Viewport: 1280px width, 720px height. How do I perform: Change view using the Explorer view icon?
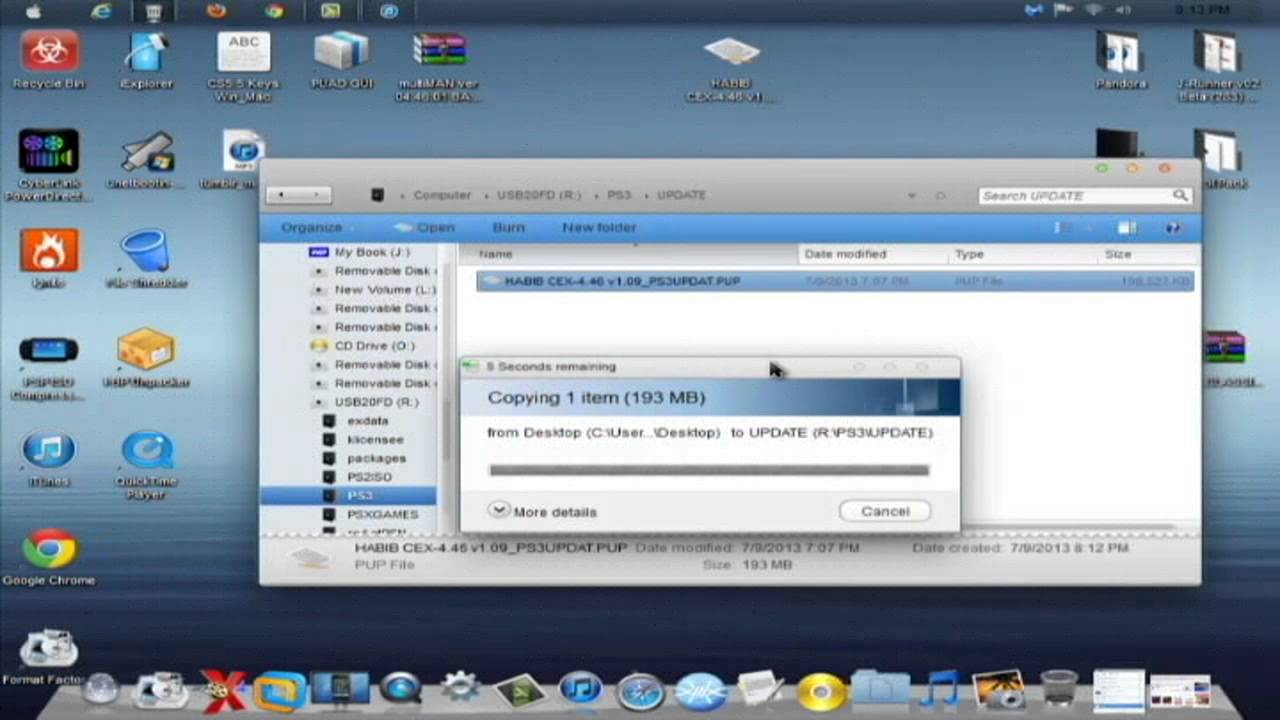point(1063,228)
